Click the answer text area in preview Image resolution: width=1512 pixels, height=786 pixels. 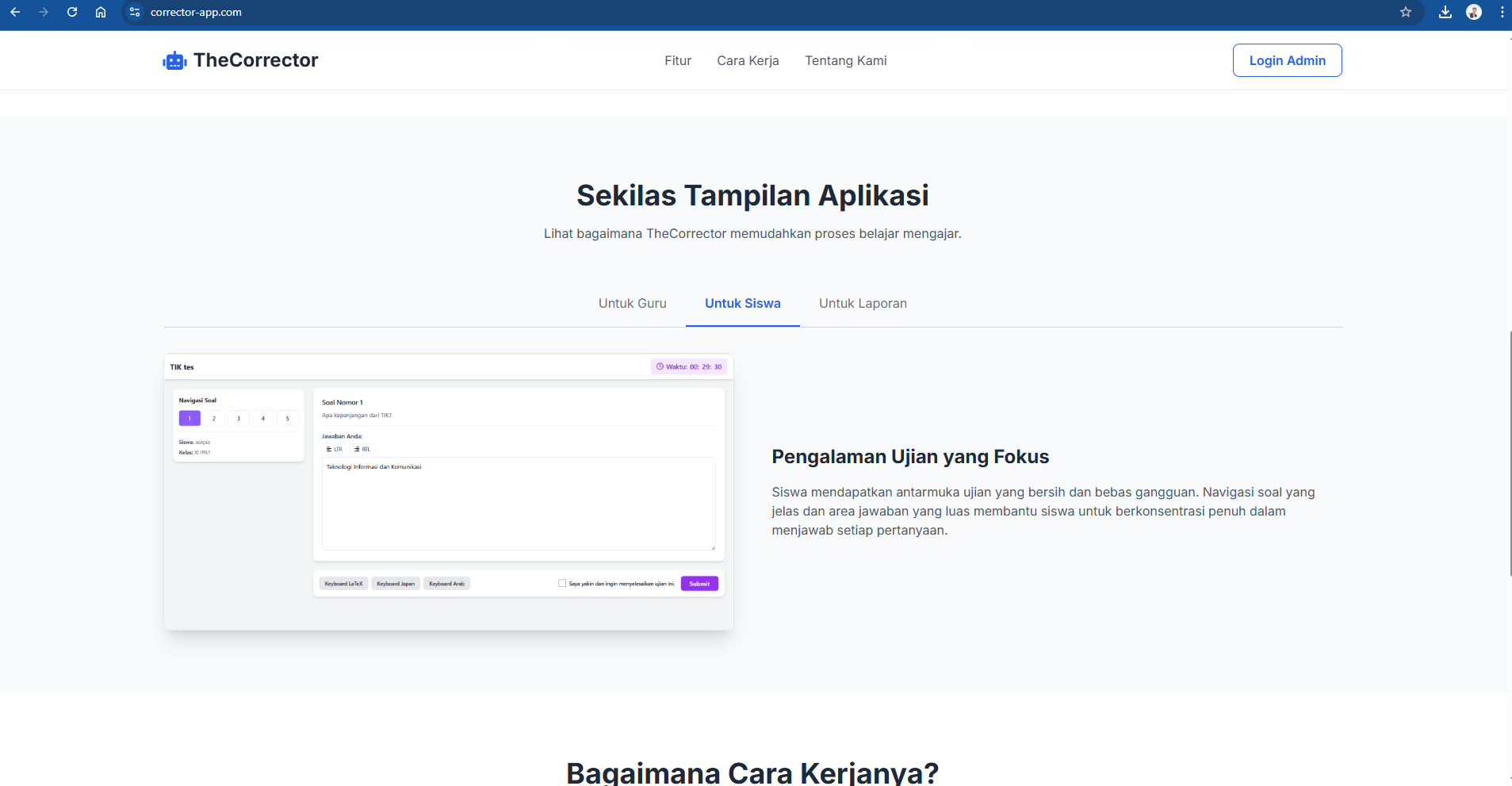coord(519,504)
